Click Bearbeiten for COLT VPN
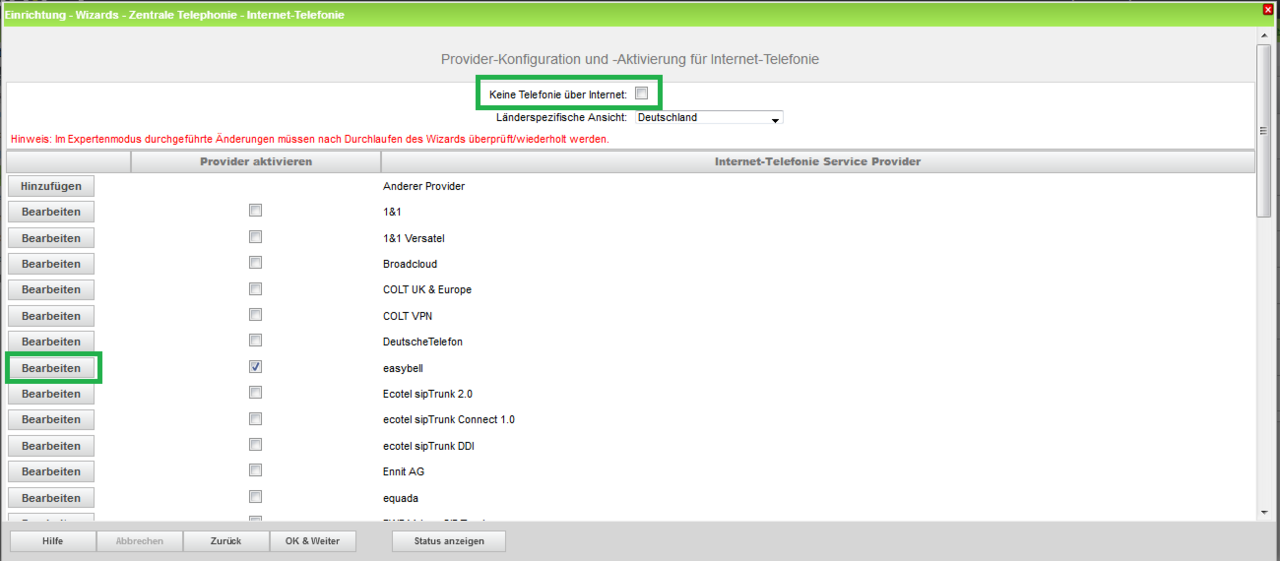The image size is (1280, 561). tap(51, 316)
